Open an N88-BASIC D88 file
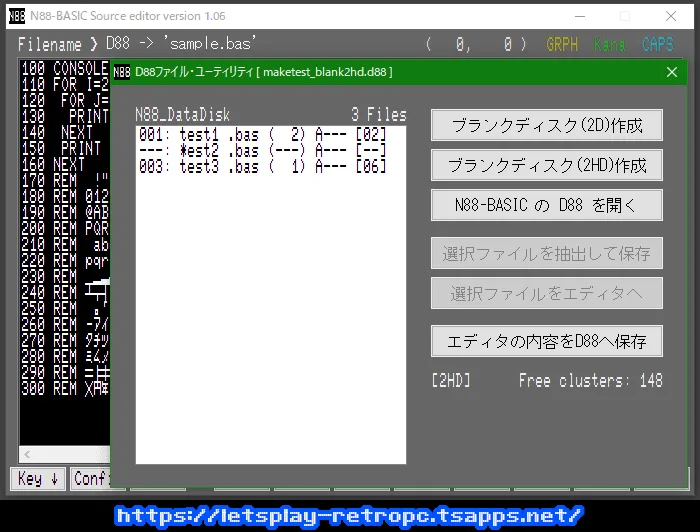The width and height of the screenshot is (700, 532). pos(546,204)
